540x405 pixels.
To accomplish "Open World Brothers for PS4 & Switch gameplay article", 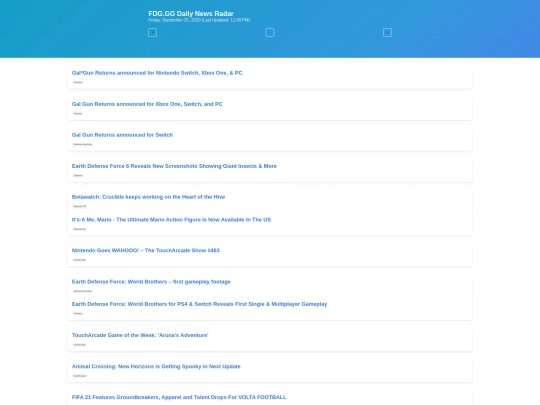I will (x=199, y=304).
